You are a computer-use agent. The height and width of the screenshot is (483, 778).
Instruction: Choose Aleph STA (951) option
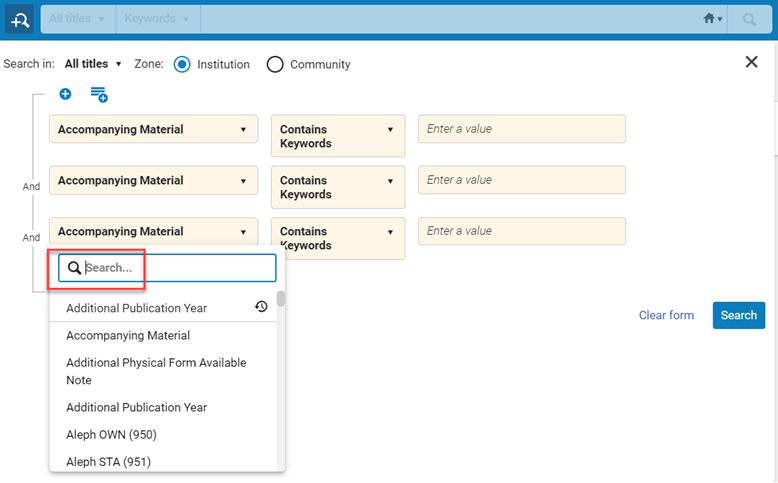163,462
